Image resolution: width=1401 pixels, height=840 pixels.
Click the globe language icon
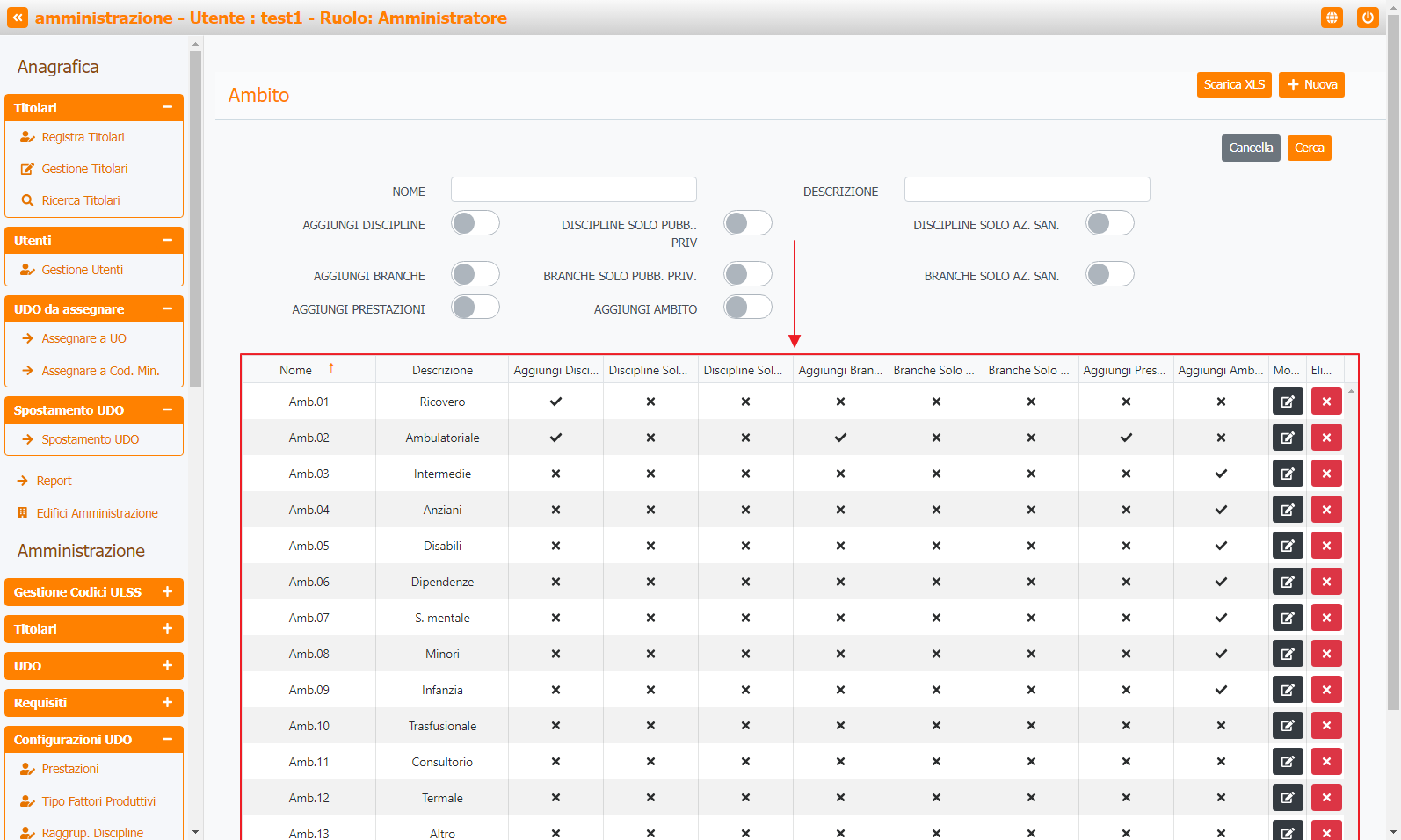pyautogui.click(x=1332, y=18)
